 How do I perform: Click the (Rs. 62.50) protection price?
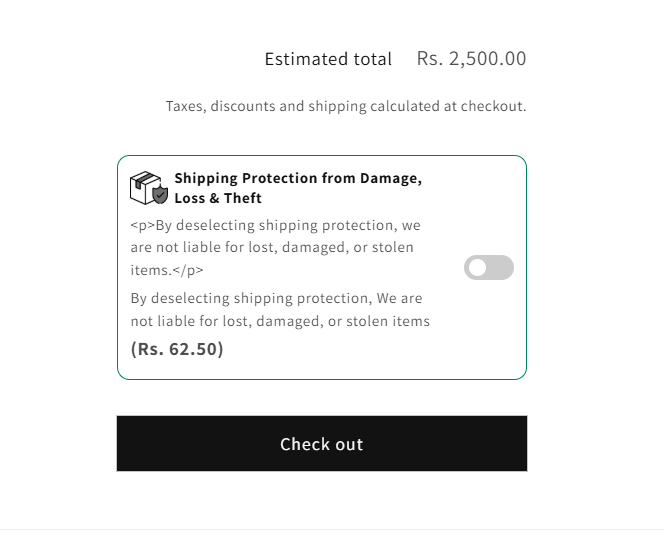(177, 349)
